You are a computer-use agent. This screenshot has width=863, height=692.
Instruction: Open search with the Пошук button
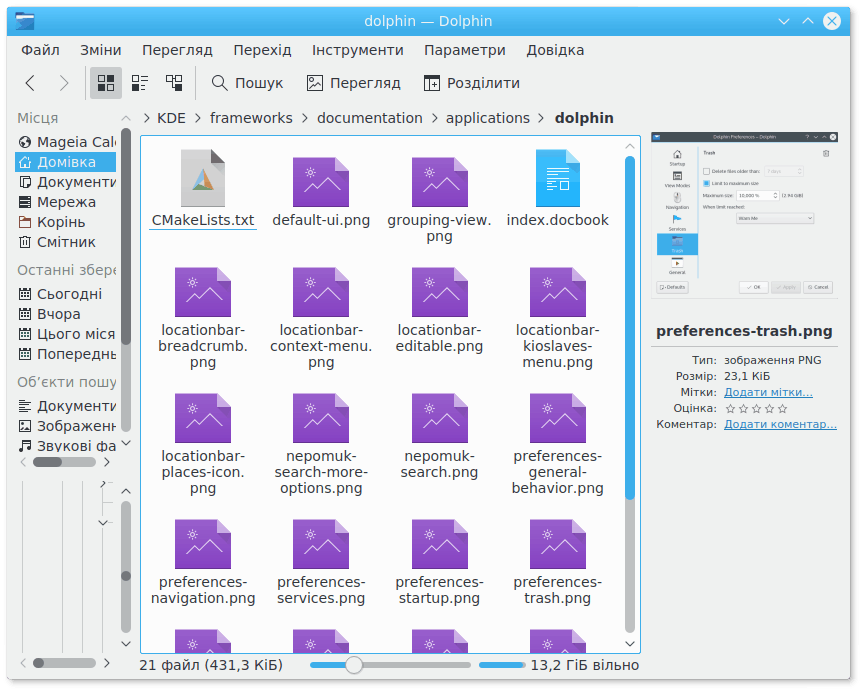click(246, 83)
